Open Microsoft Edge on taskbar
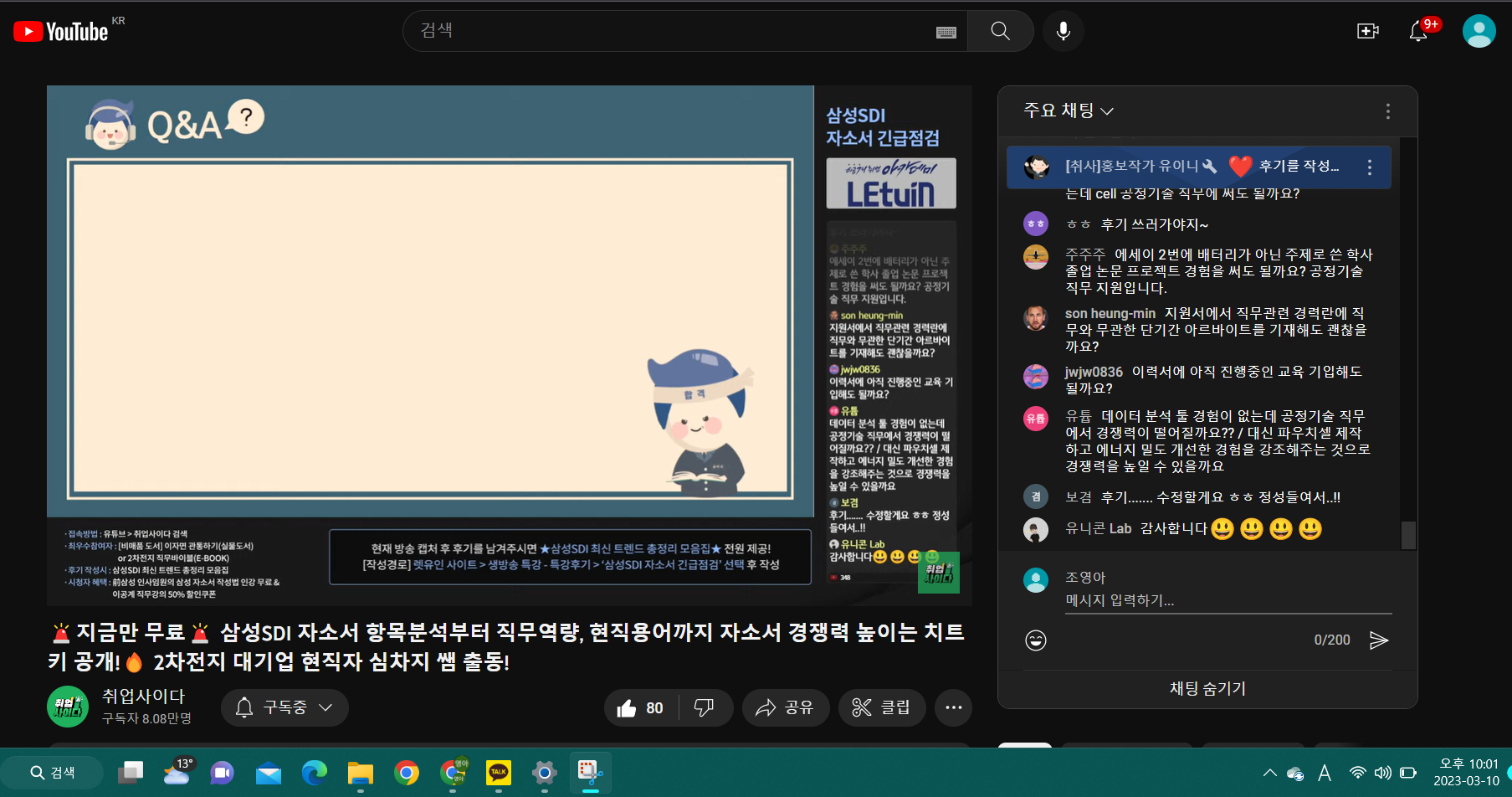The image size is (1512, 797). click(x=315, y=773)
